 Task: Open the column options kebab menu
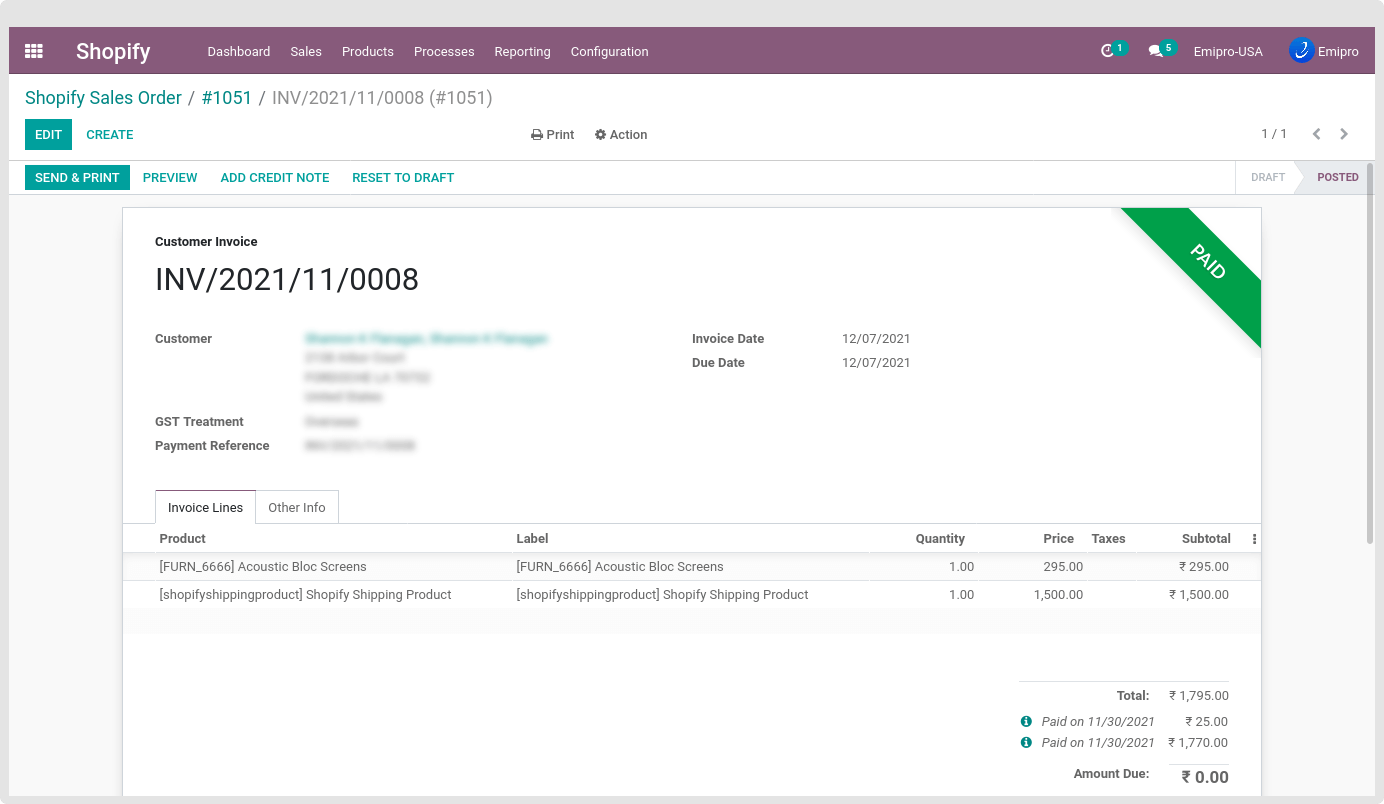pyautogui.click(x=1254, y=539)
